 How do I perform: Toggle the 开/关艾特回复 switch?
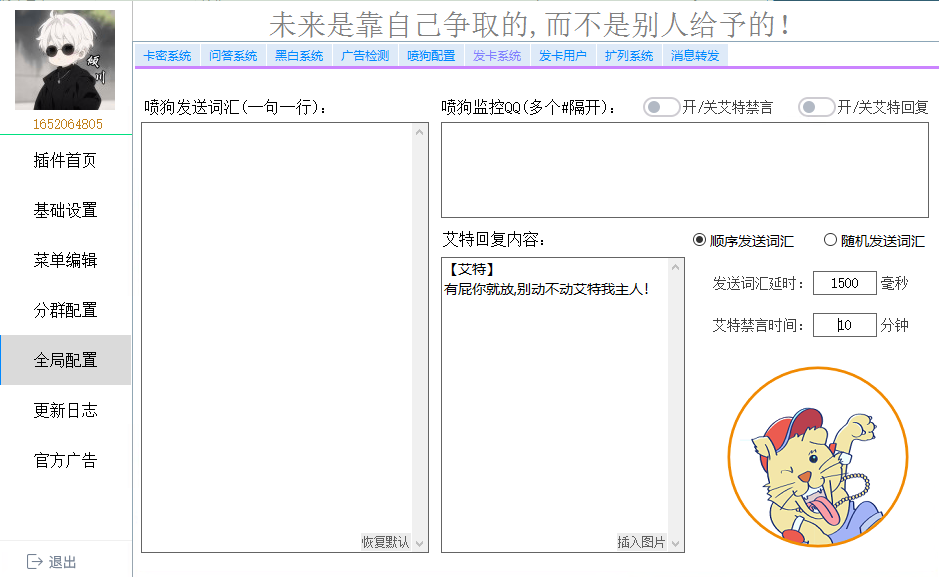(x=816, y=107)
